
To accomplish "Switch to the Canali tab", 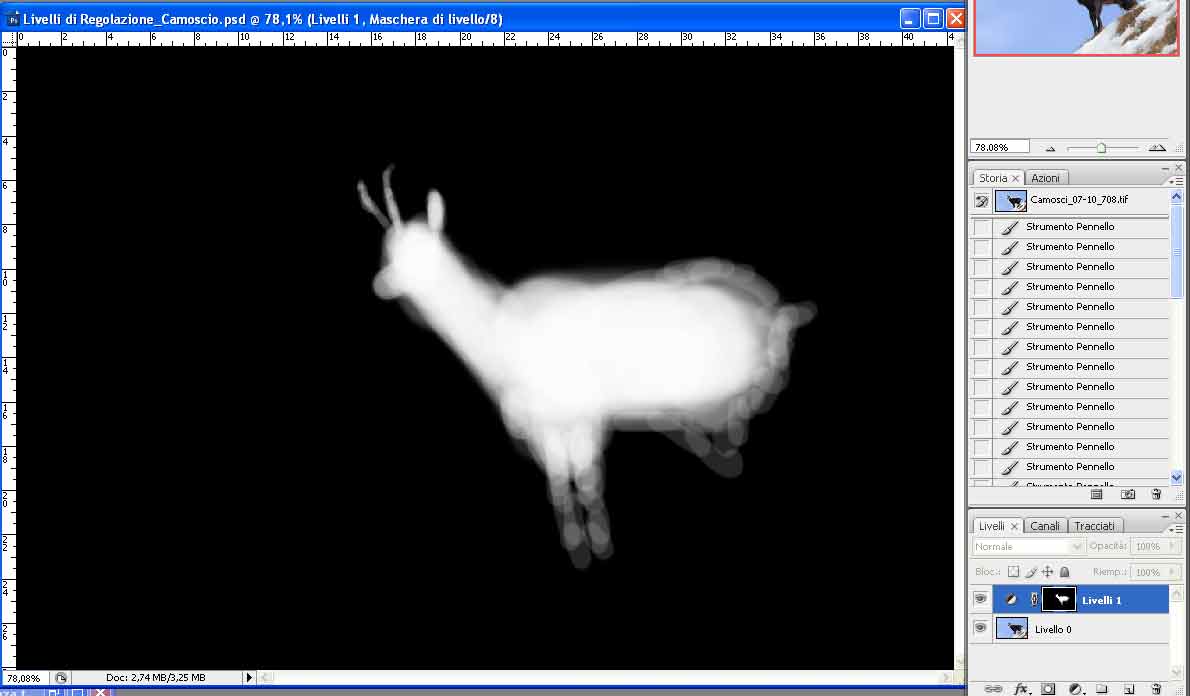I will pos(1045,526).
